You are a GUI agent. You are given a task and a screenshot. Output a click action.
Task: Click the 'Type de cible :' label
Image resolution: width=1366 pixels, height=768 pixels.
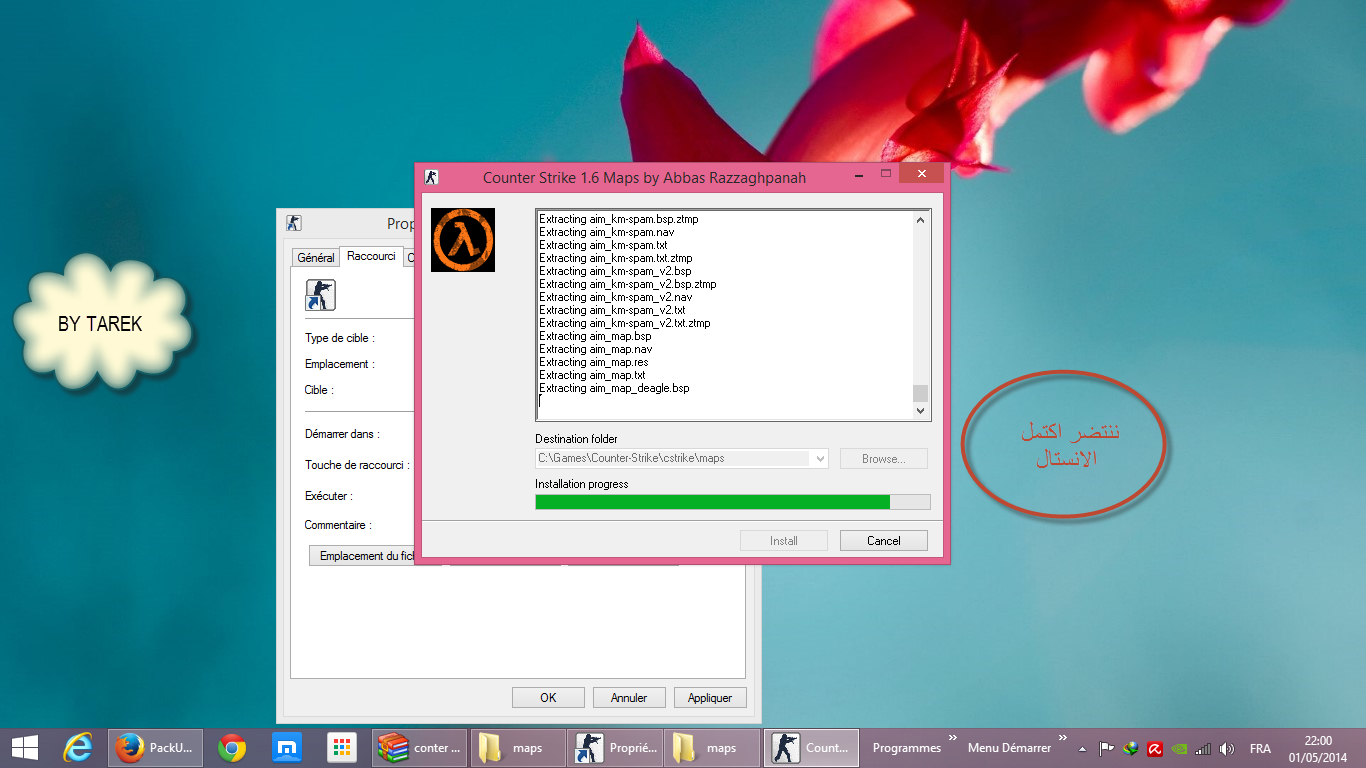click(340, 338)
